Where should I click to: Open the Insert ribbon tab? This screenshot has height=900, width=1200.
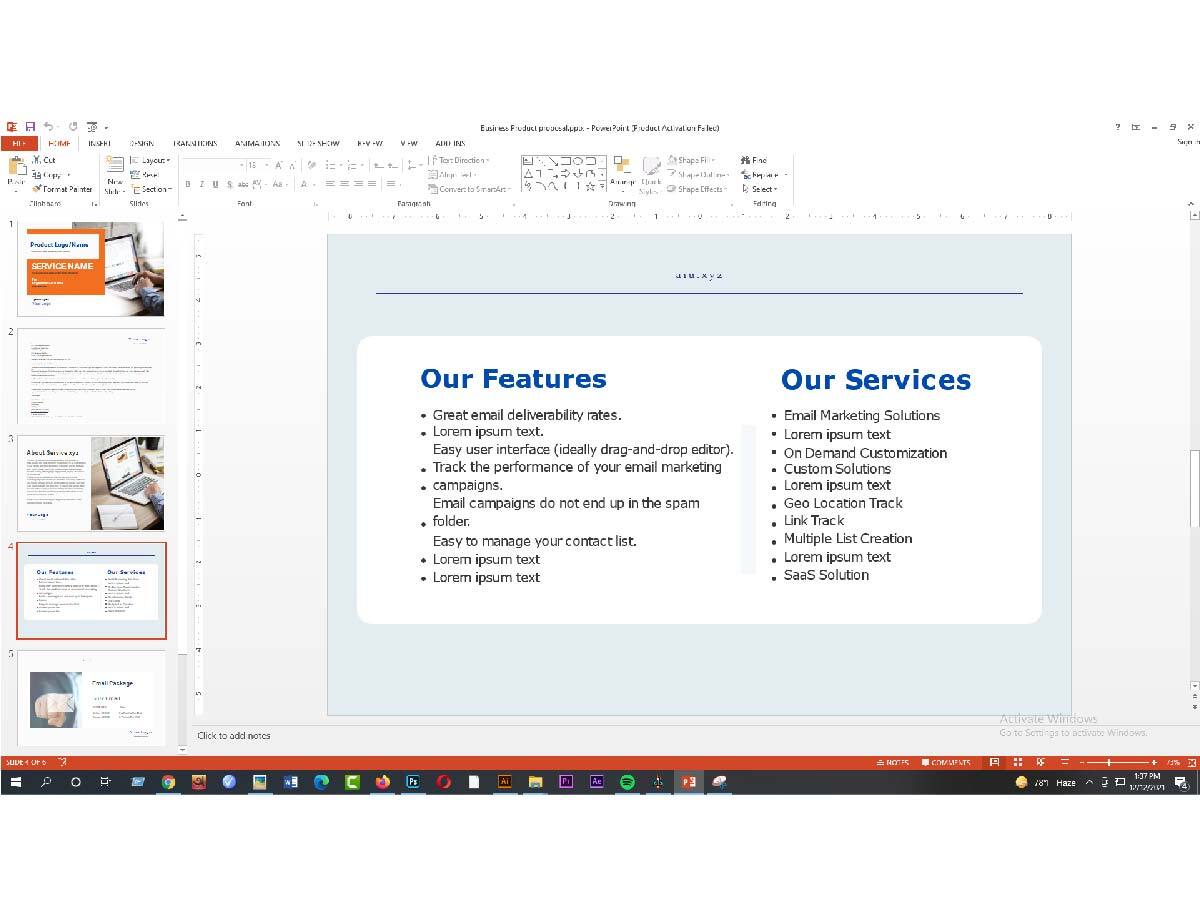click(99, 143)
